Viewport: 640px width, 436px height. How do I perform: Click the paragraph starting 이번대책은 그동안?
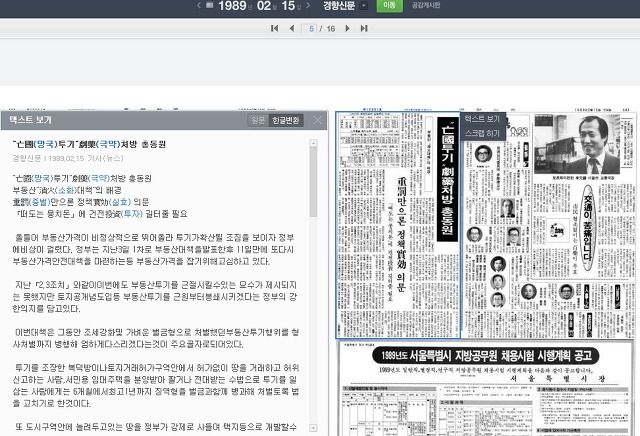pyautogui.click(x=156, y=338)
